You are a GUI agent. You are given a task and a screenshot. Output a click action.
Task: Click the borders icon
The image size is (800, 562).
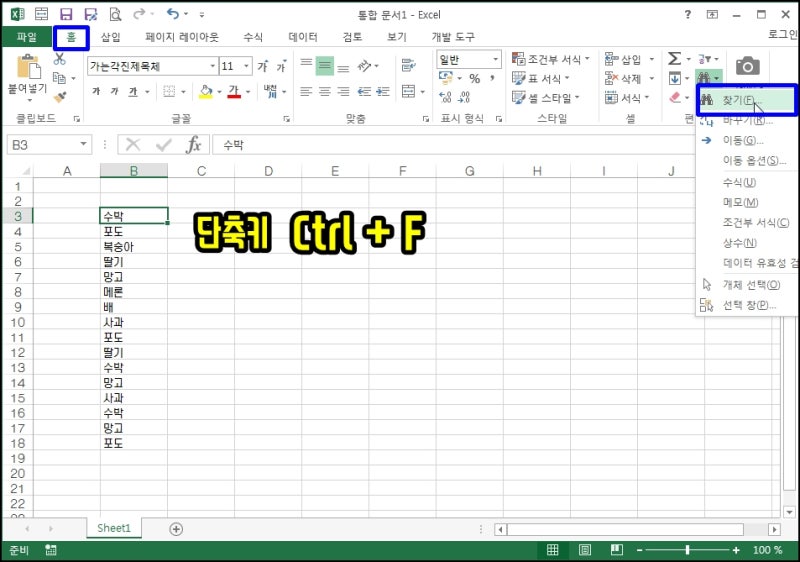click(169, 92)
